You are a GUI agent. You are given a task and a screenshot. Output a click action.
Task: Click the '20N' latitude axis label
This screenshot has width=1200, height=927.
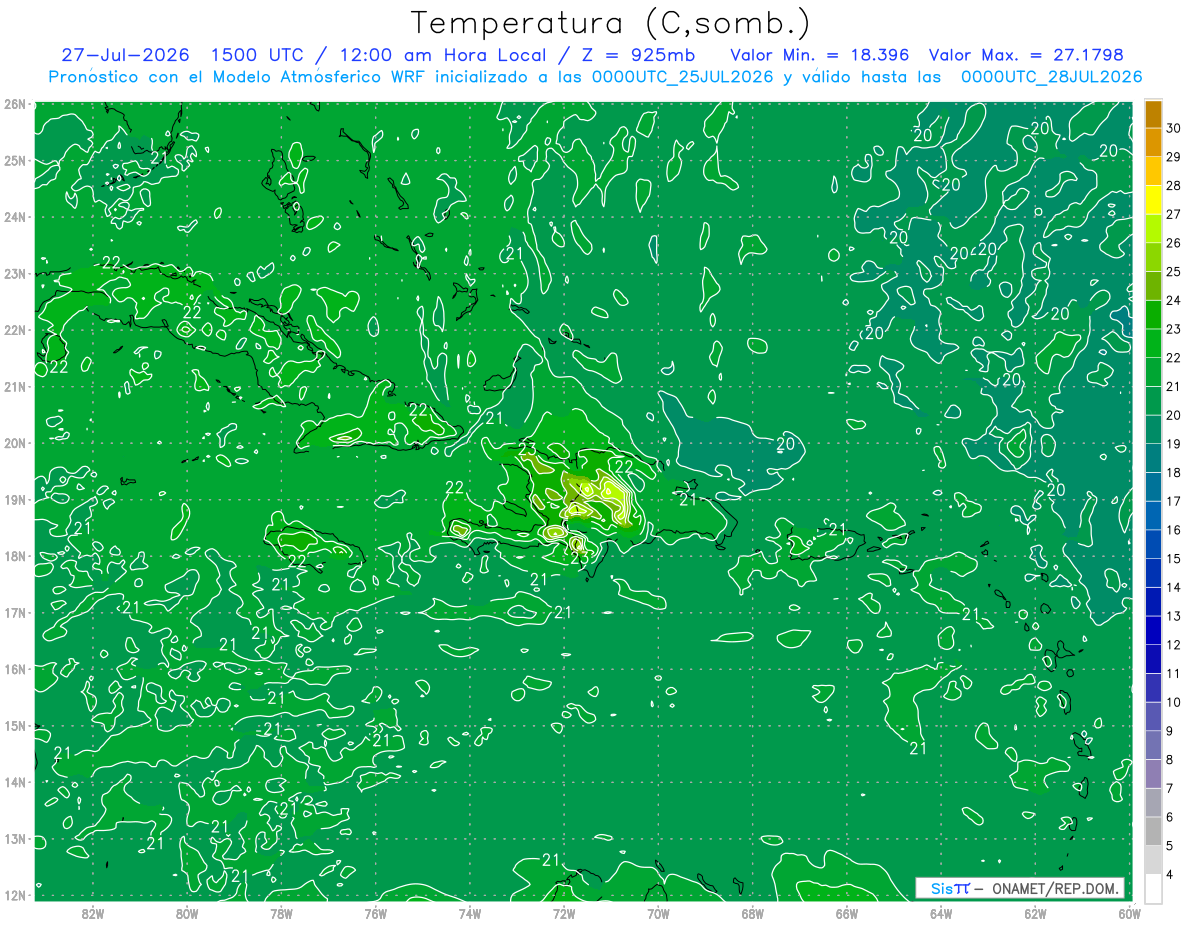pyautogui.click(x=14, y=443)
